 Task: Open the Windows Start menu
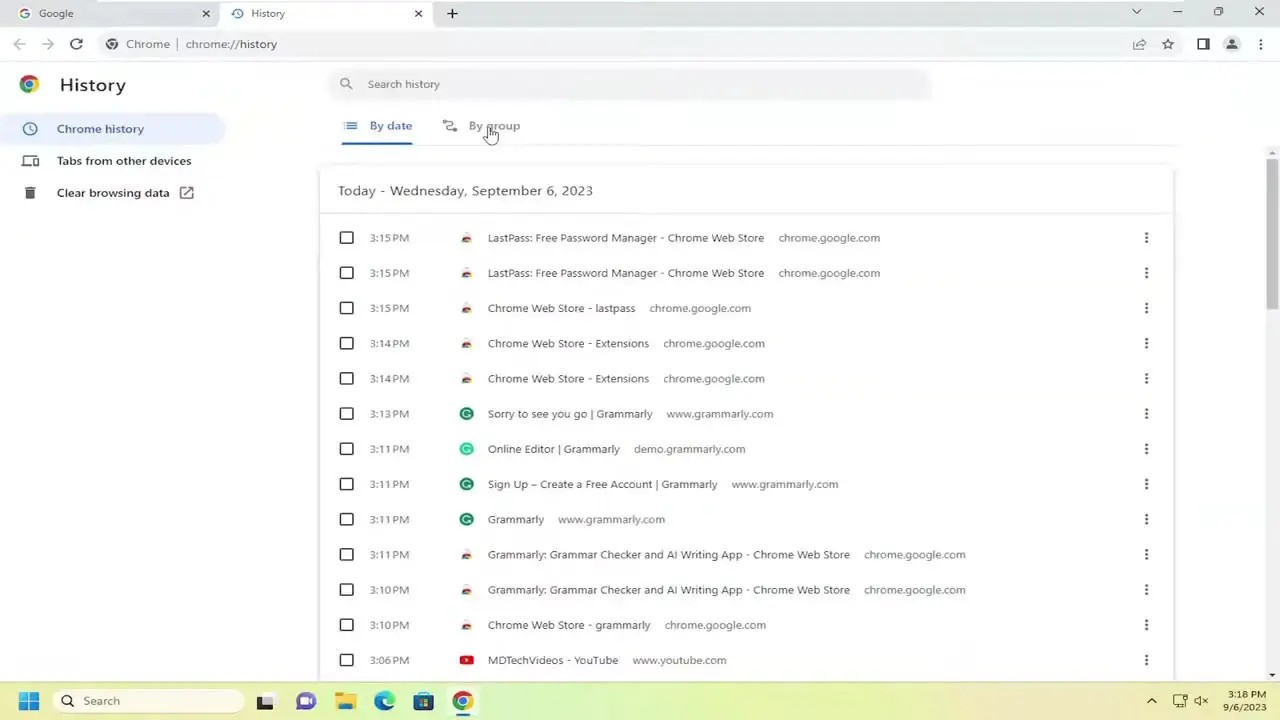(28, 701)
